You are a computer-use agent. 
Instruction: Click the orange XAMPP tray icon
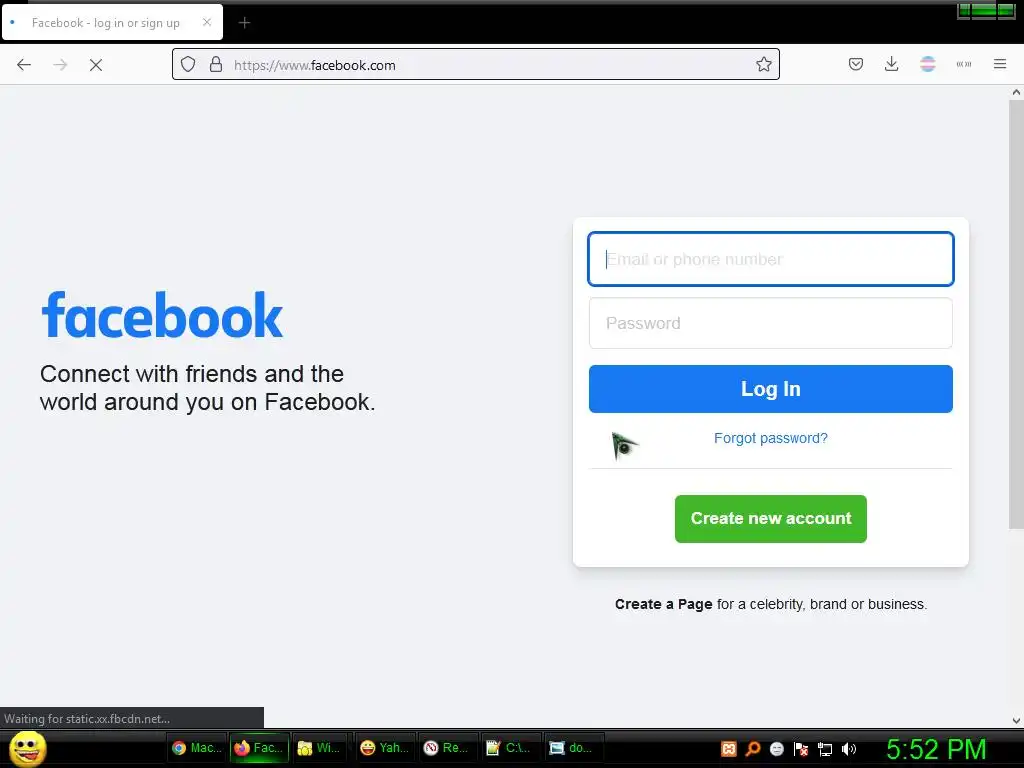click(x=729, y=748)
